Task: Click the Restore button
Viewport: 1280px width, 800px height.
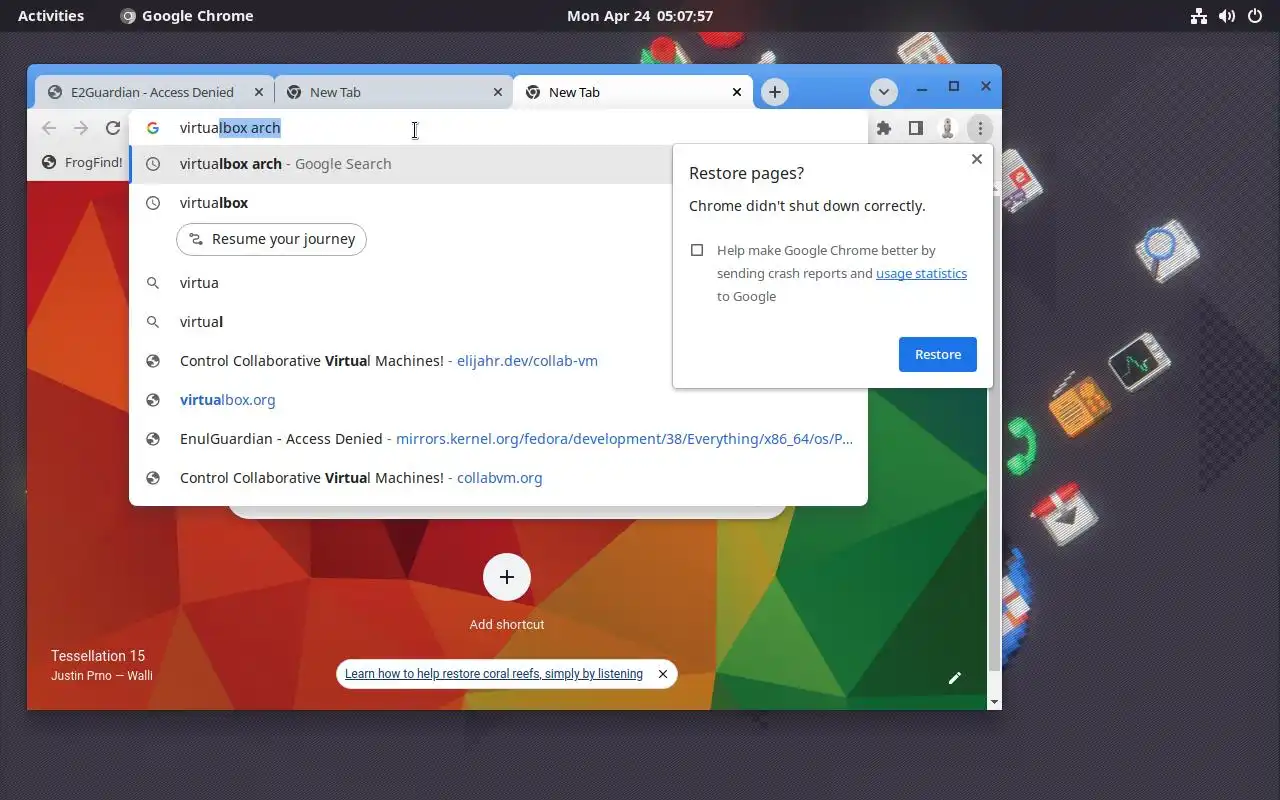Action: coord(938,354)
